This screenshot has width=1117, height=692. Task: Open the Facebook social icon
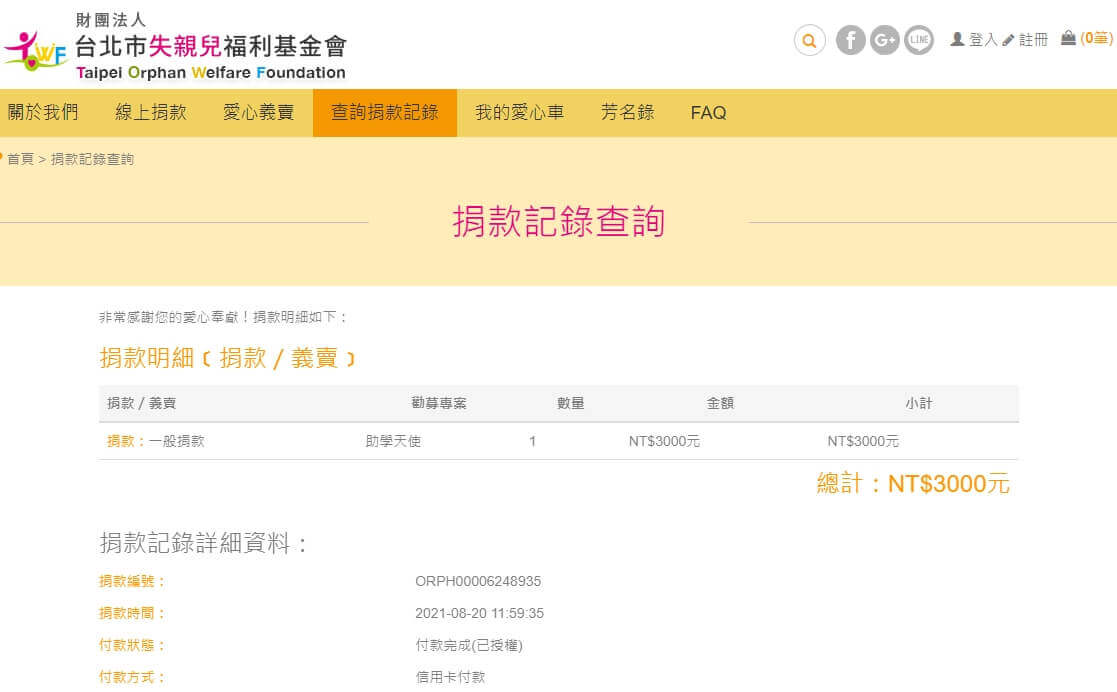(850, 40)
